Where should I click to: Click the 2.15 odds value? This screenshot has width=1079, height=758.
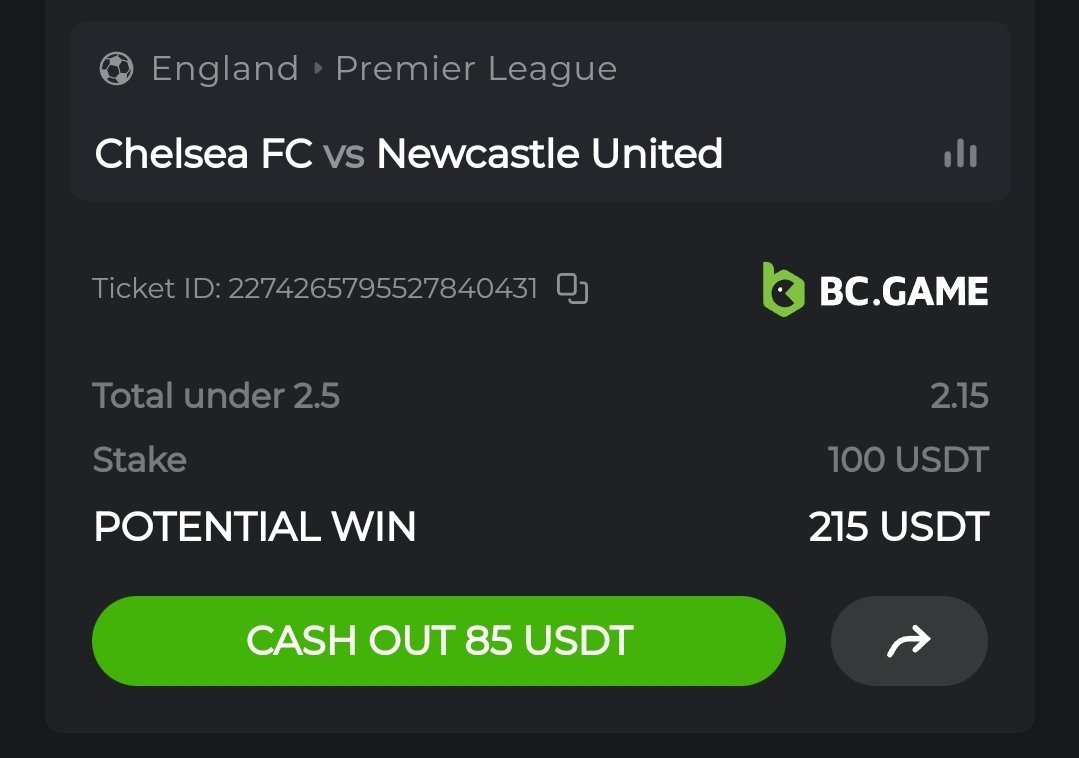(x=959, y=397)
